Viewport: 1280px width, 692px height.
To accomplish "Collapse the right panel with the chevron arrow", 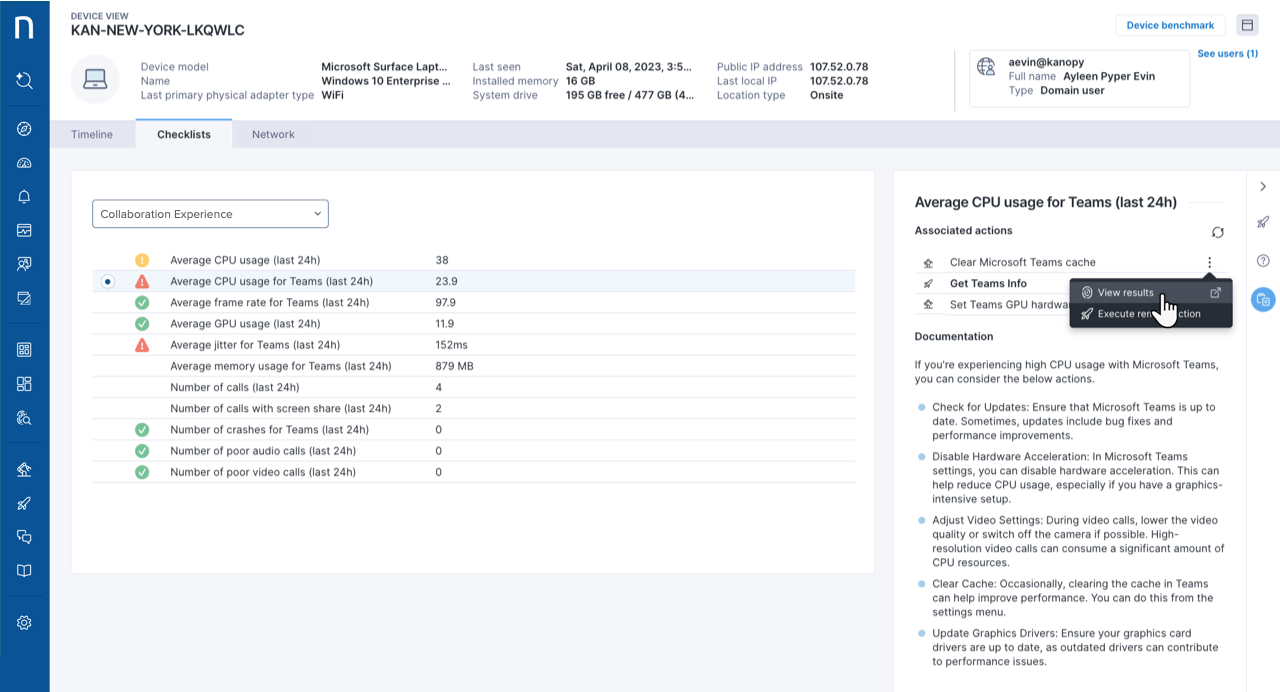I will pos(1263,186).
